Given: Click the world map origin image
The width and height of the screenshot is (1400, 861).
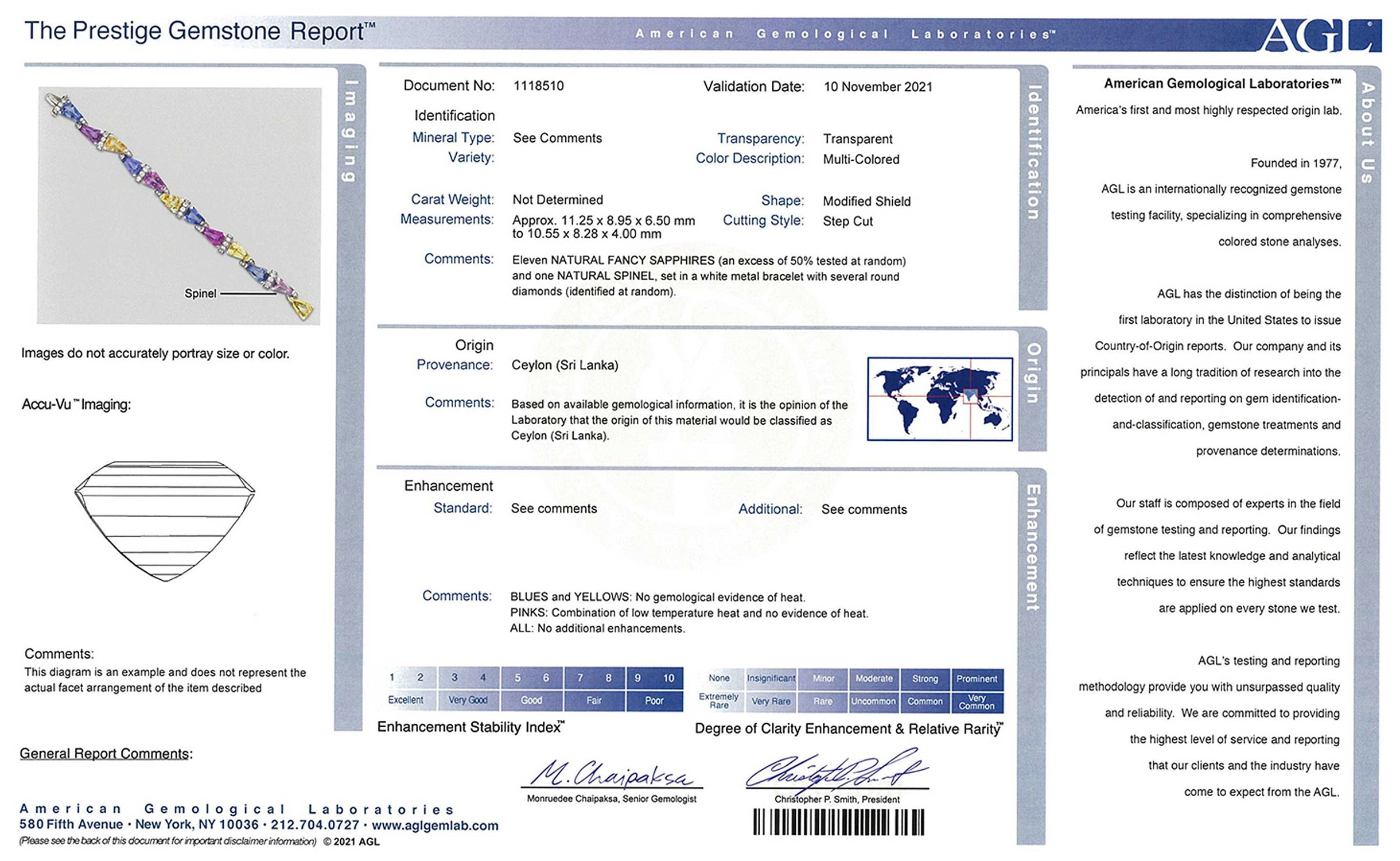Looking at the screenshot, I should (x=939, y=399).
